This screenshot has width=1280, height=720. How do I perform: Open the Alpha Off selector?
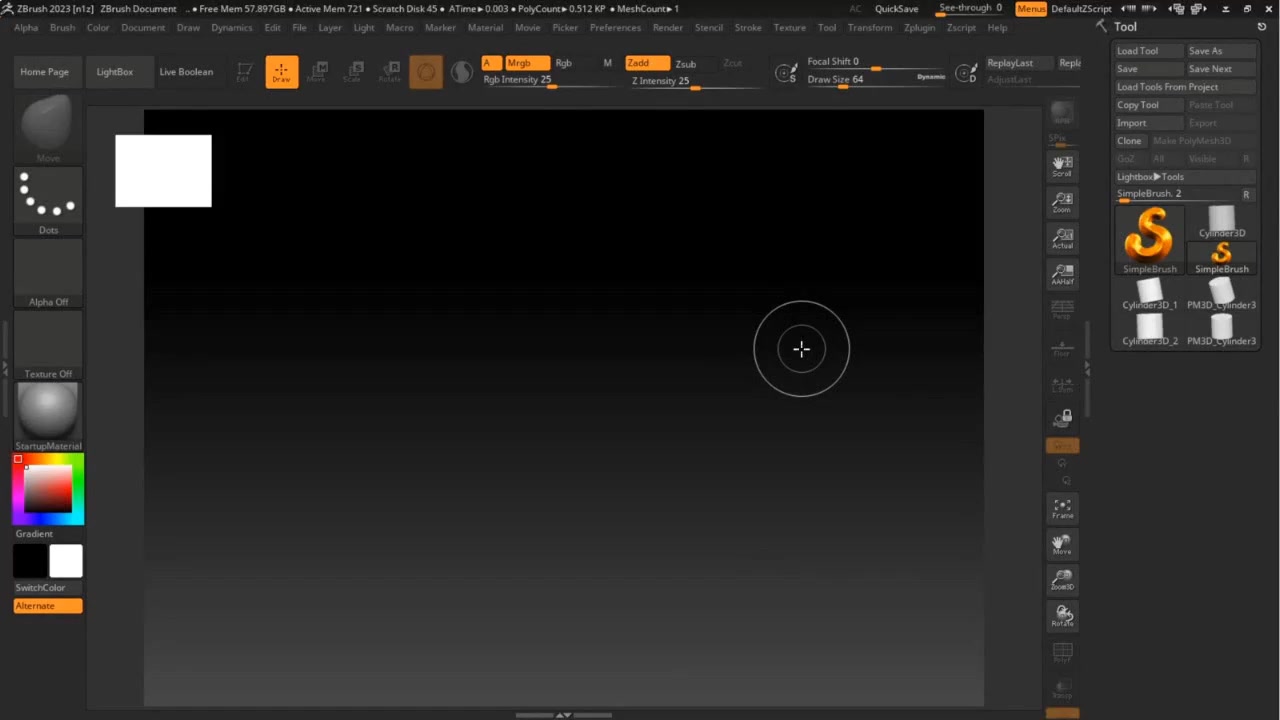tap(48, 268)
